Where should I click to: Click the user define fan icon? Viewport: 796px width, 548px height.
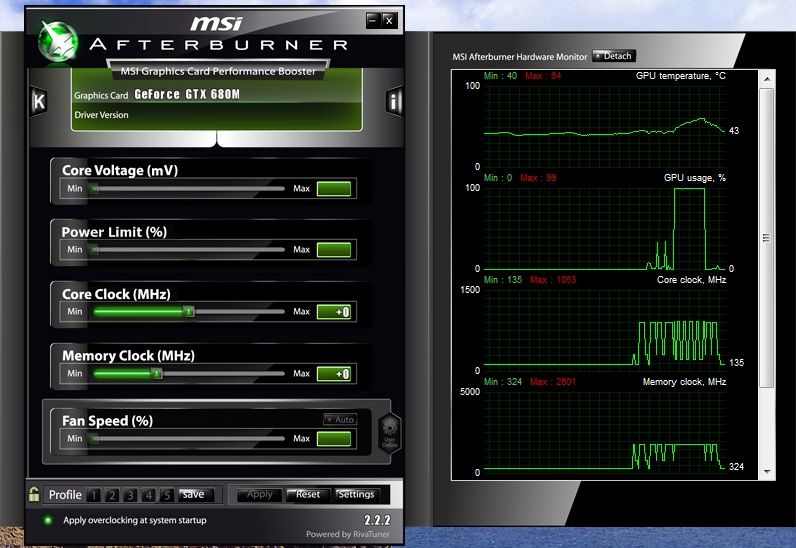click(390, 433)
